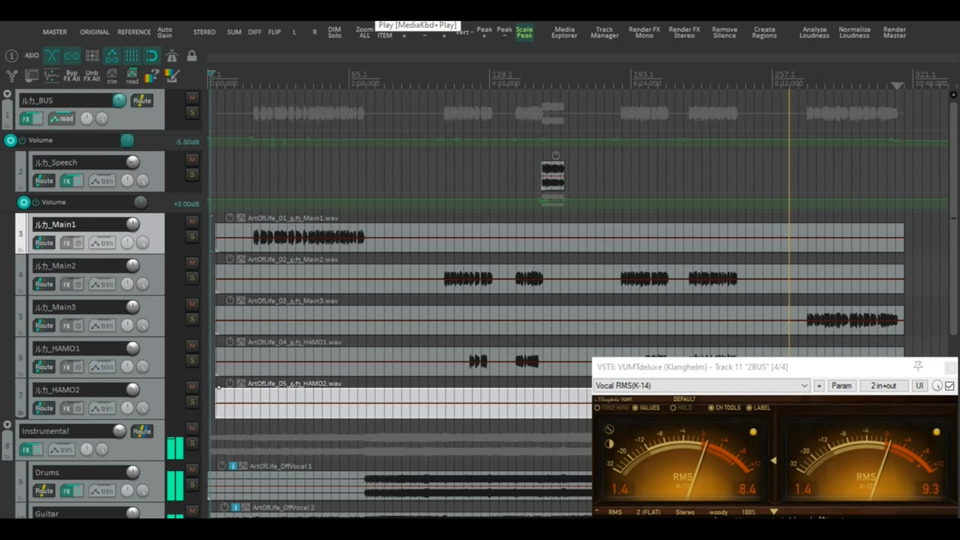Toggle the repeat loop icon

click(x=151, y=56)
